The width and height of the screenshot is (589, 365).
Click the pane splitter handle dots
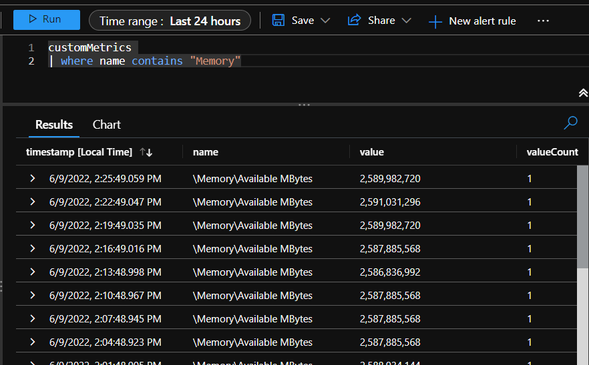point(304,105)
